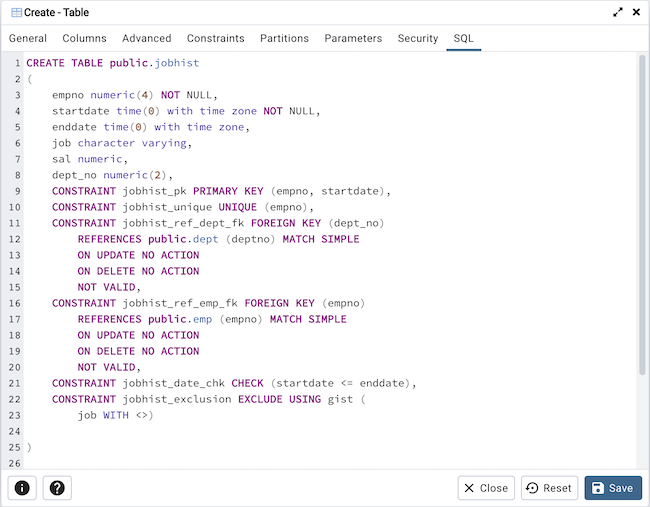Select the Constraints tab
This screenshot has height=507, width=650.
coord(215,38)
